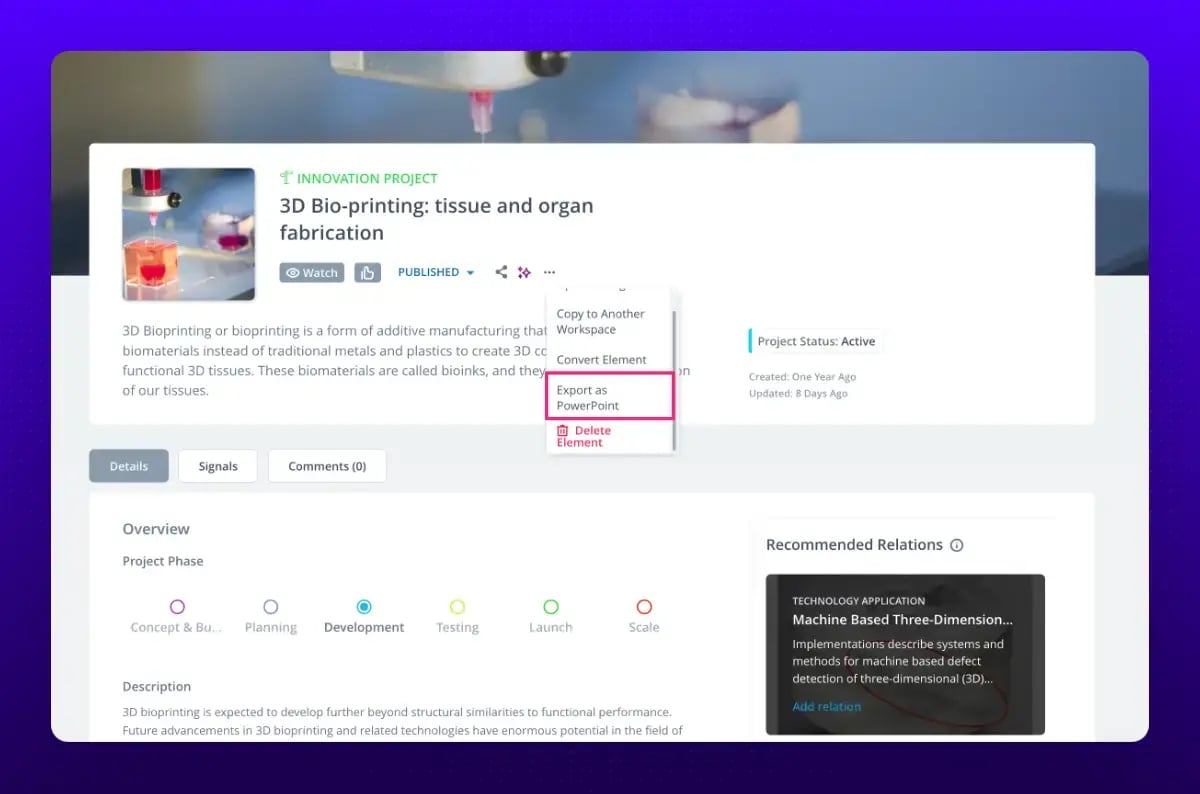Select Copy to Another Workspace

click(601, 321)
